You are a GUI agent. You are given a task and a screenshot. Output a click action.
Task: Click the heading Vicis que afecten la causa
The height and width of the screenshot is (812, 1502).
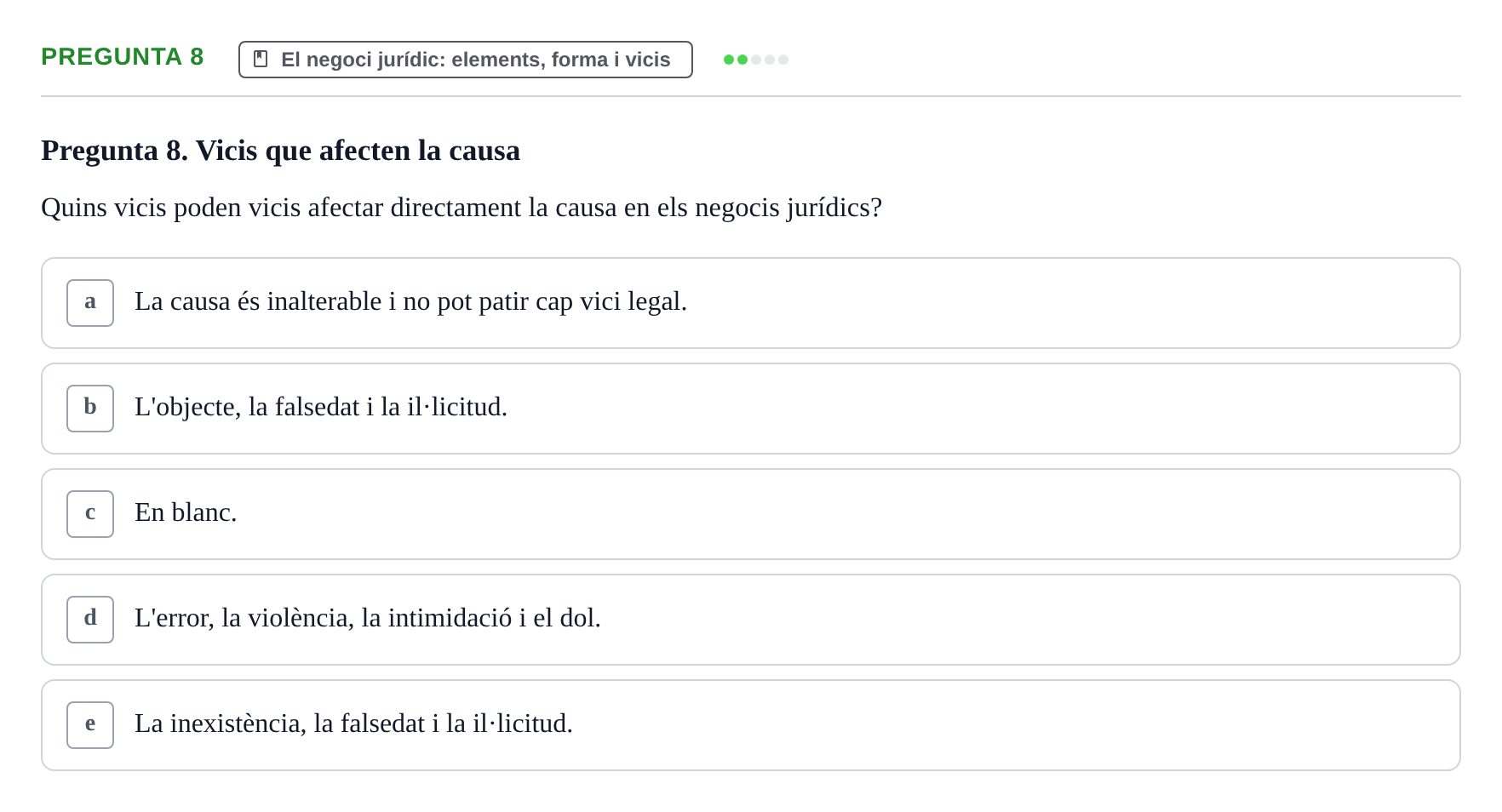[x=280, y=151]
